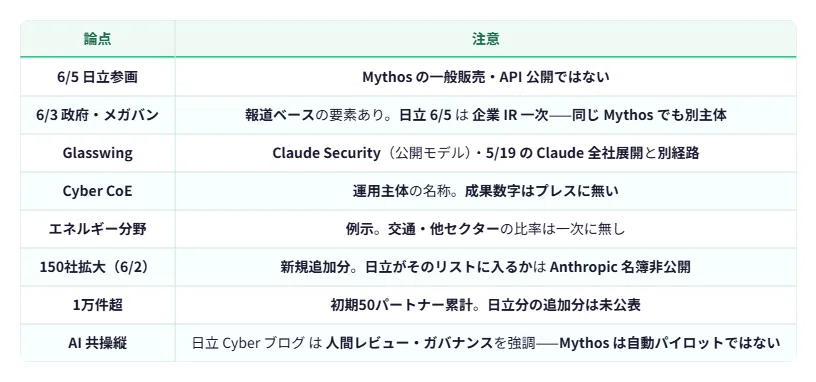Select the エネルギー分野 row label
This screenshot has height=382, width=816.
point(97,229)
